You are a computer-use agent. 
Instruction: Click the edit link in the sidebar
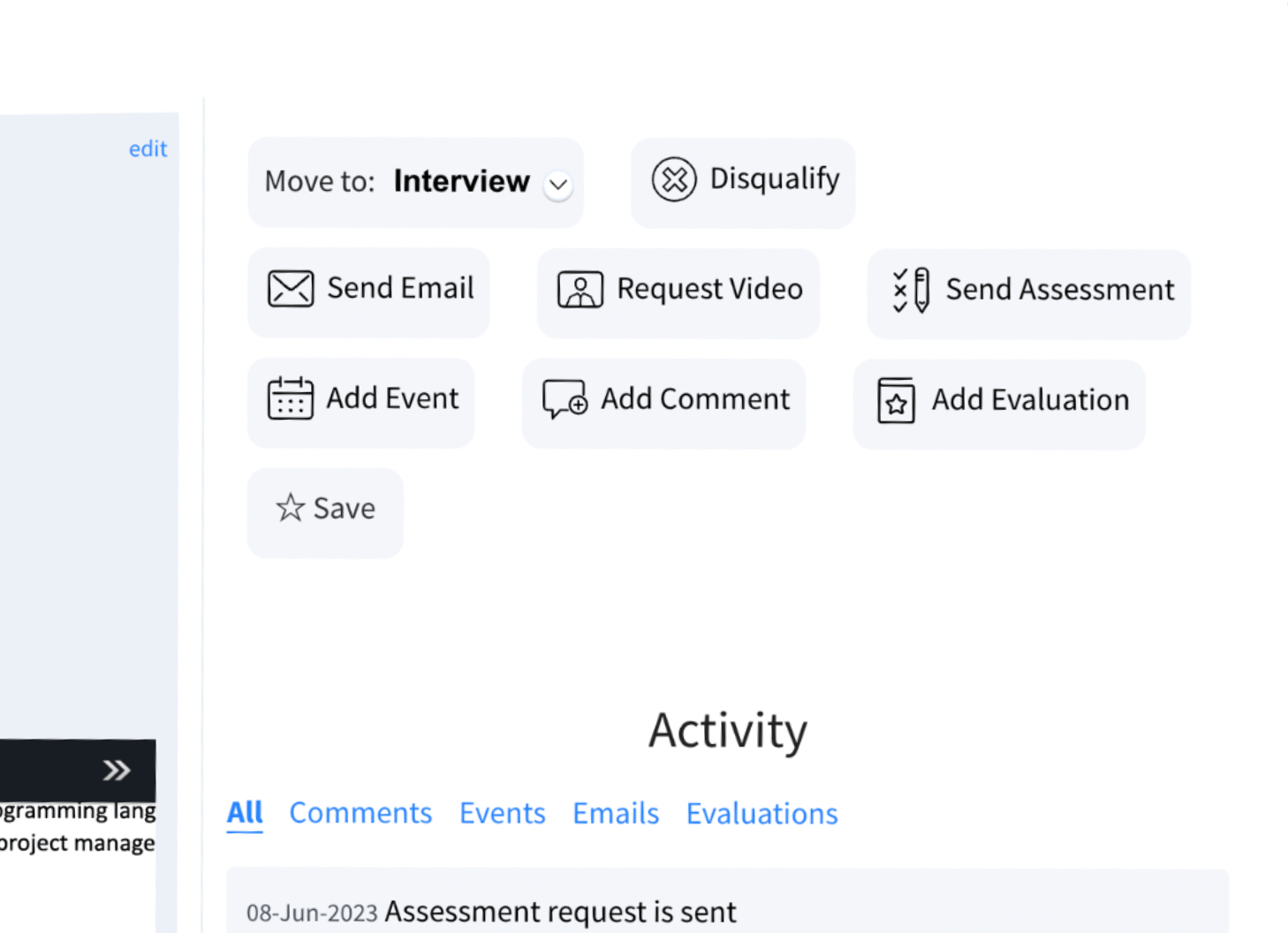point(147,148)
